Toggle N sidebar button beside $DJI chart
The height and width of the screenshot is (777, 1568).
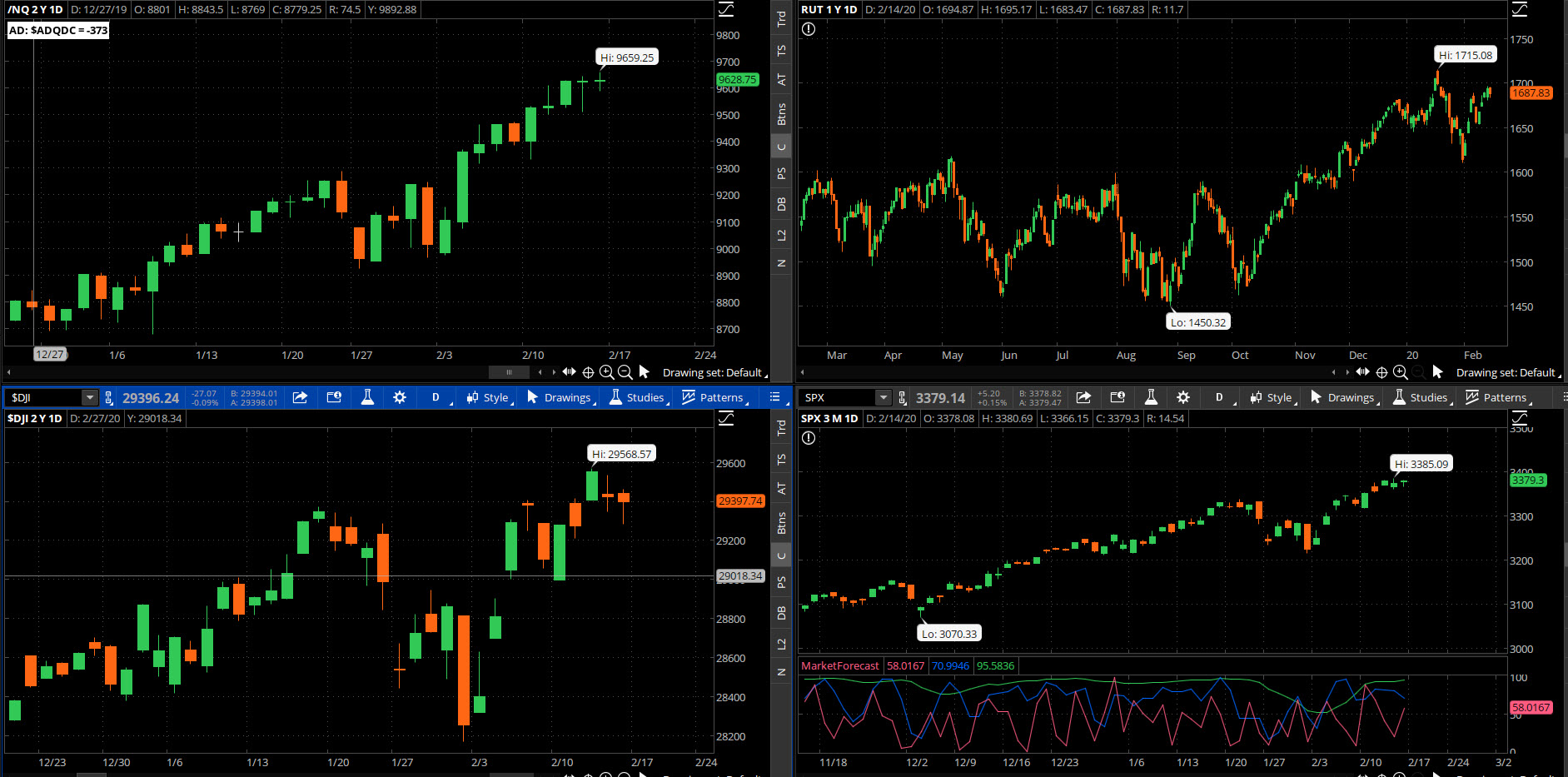(x=781, y=672)
